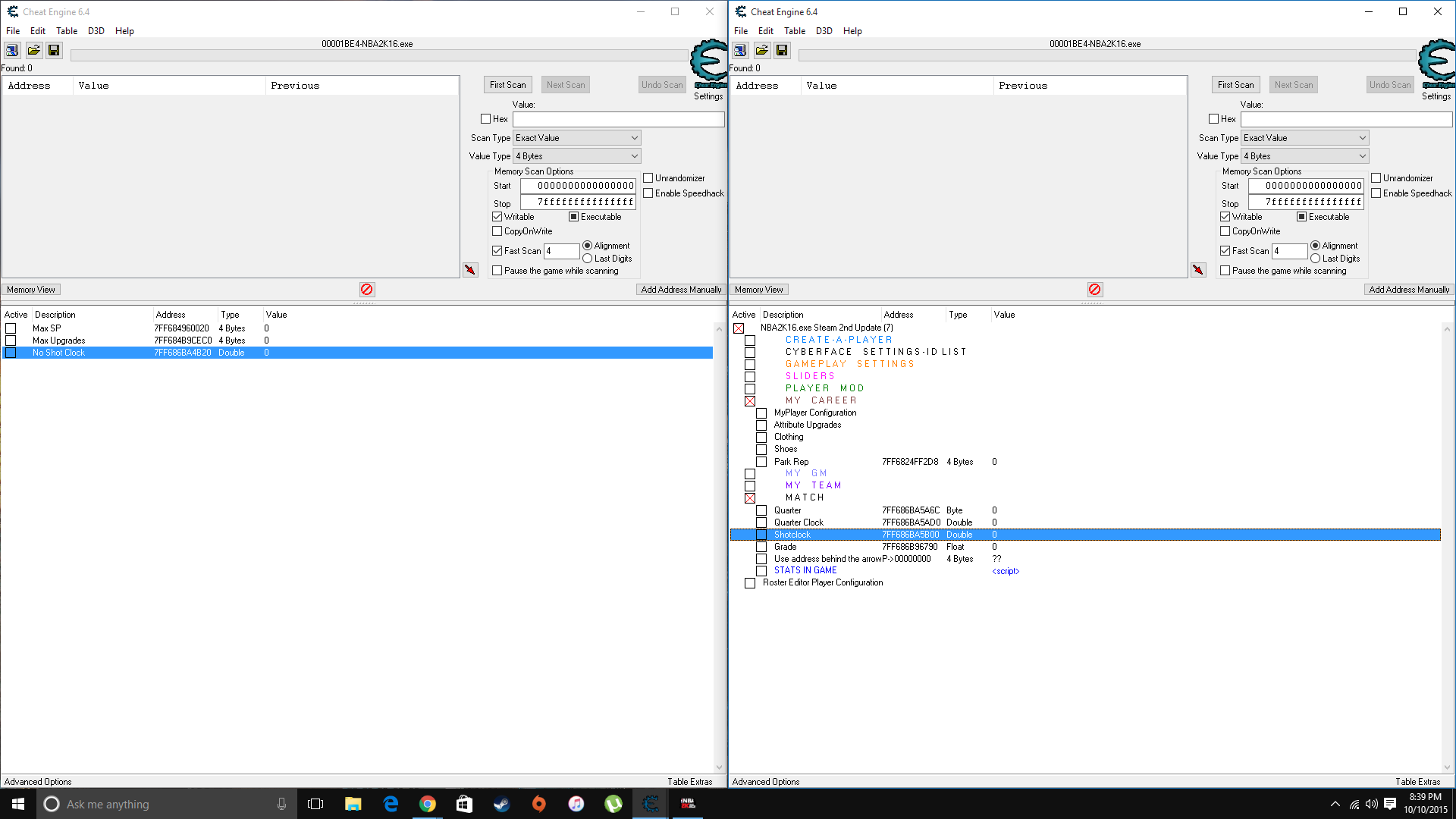
Task: Activate the No Shot Clock cheat
Action: [x=11, y=352]
